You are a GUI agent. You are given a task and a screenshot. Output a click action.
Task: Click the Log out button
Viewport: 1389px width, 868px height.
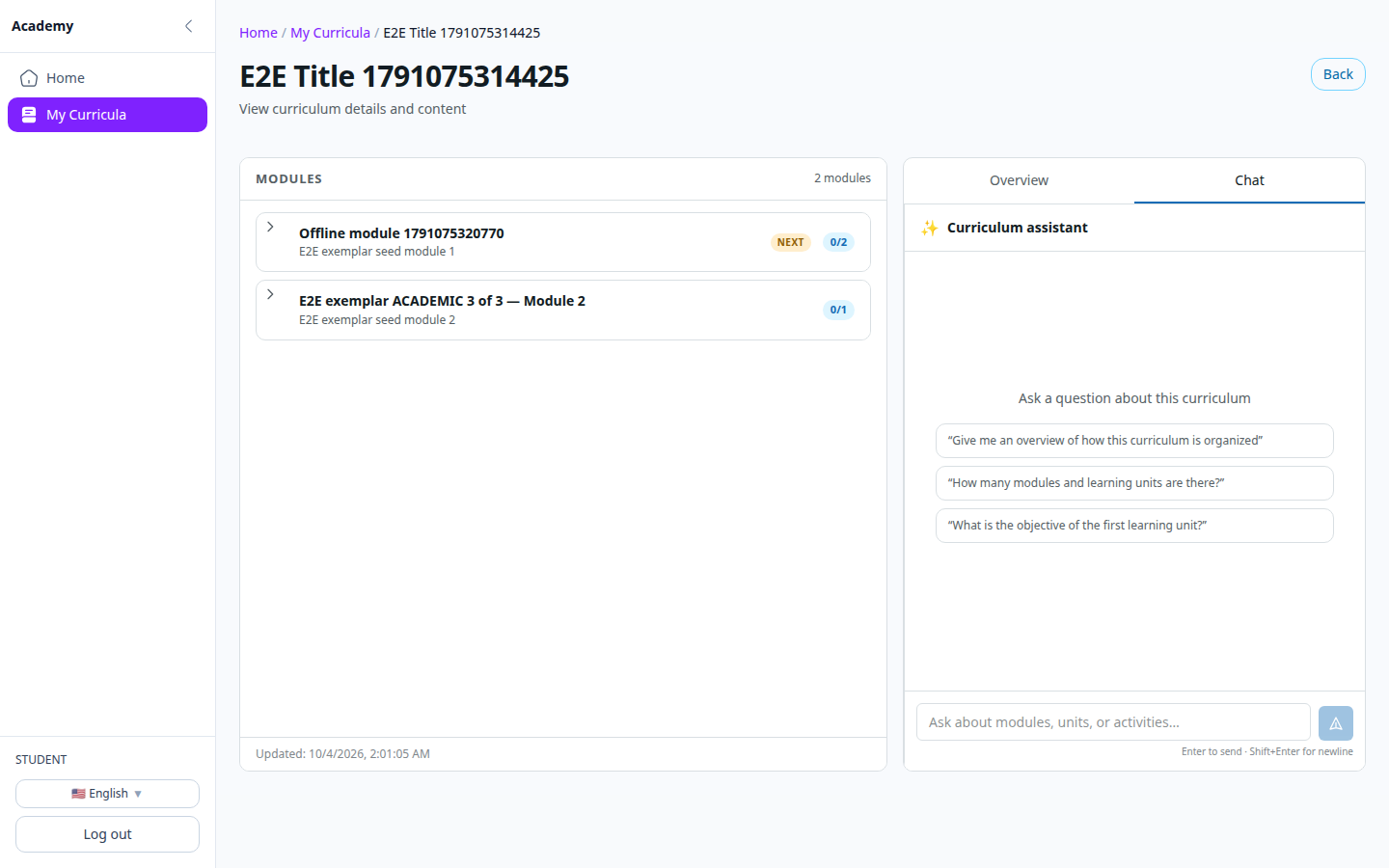tap(107, 834)
